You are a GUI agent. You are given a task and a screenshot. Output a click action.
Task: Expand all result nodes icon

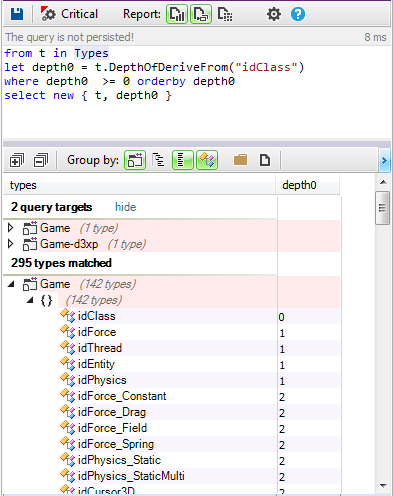tap(17, 160)
